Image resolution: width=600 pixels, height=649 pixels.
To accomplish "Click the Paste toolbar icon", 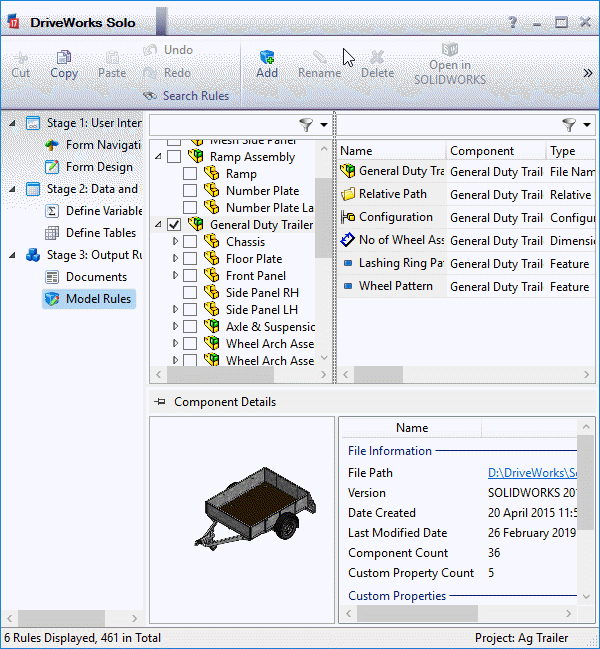I will tap(112, 58).
